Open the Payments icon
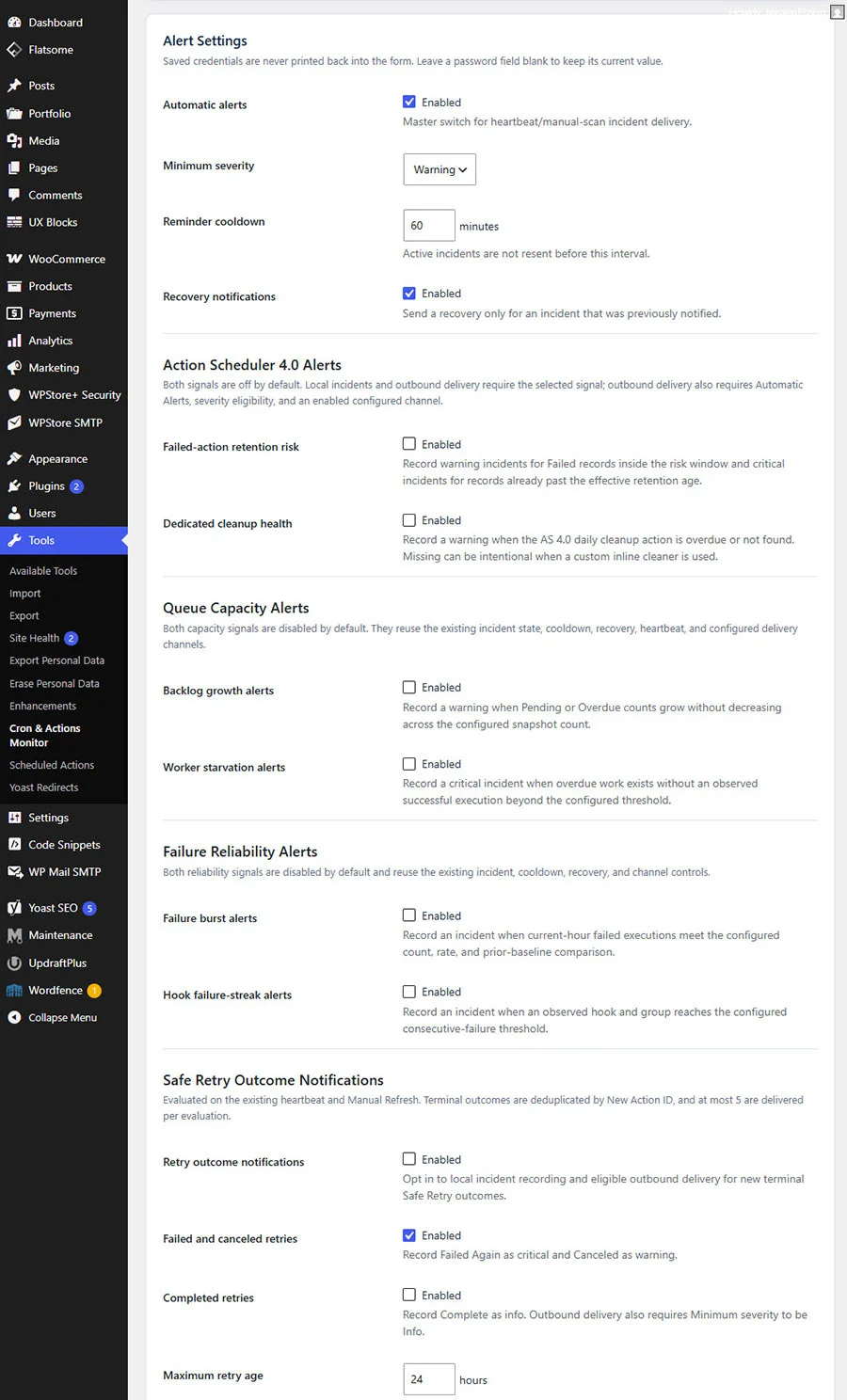This screenshot has height=1400, width=847. 14,314
